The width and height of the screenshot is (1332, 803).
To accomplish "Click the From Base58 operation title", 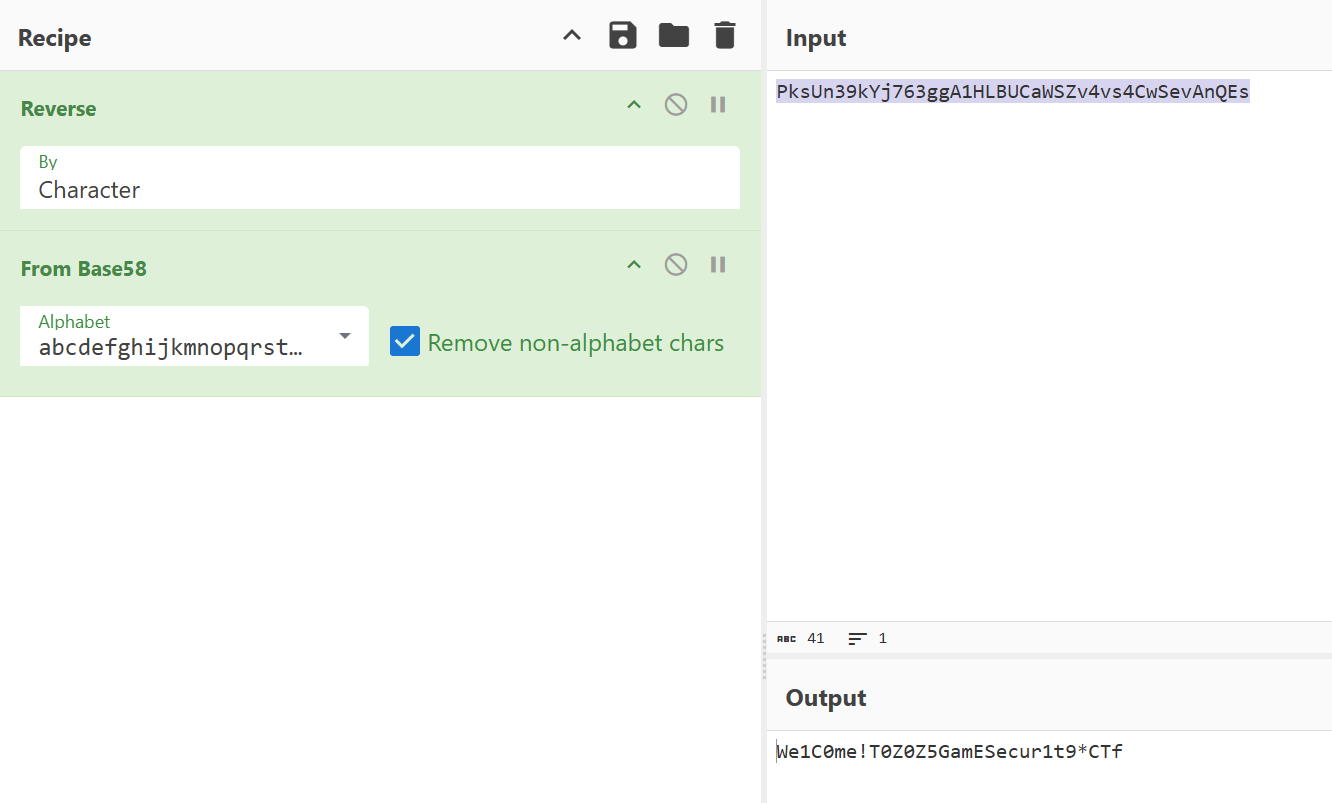I will pyautogui.click(x=84, y=269).
